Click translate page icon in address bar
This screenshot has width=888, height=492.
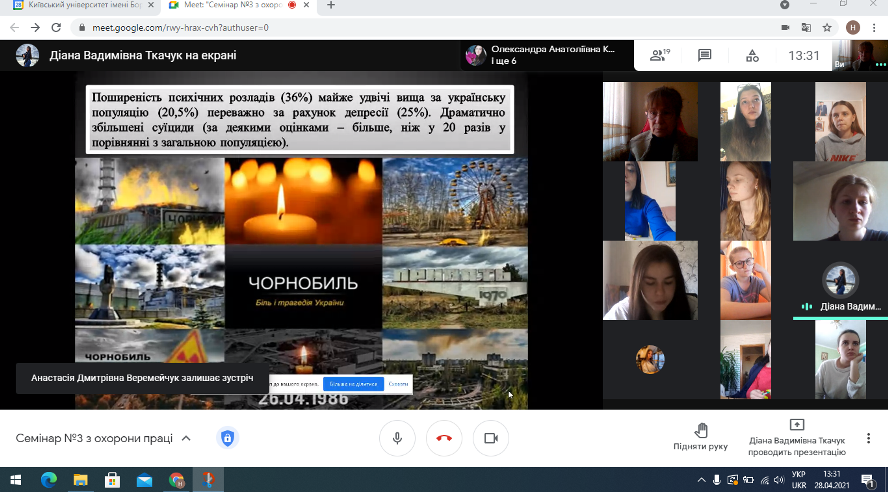pos(806,27)
